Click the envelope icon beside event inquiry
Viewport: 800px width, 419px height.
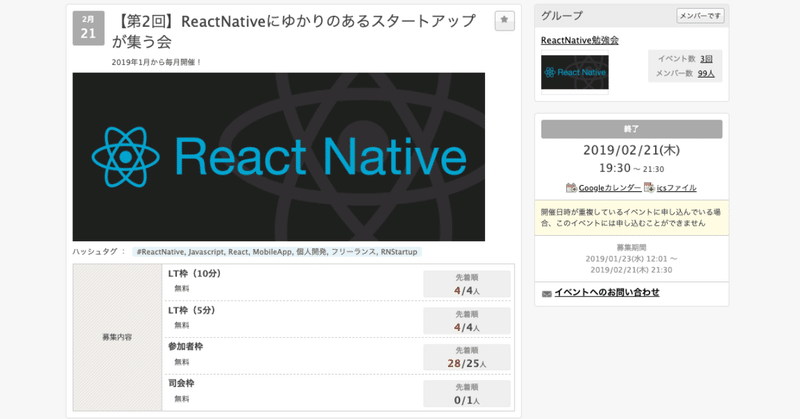(x=546, y=293)
